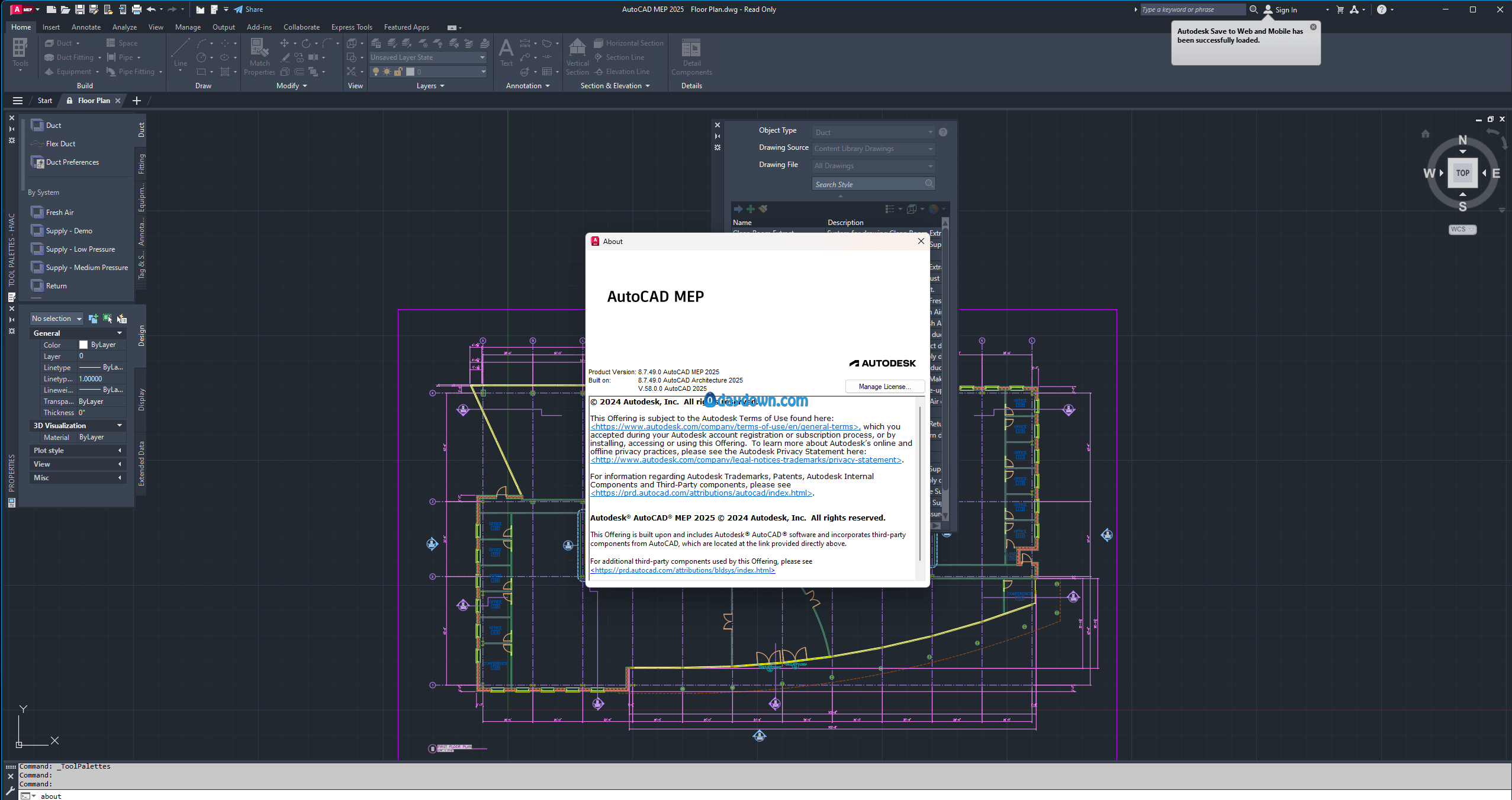The width and height of the screenshot is (1512, 800).
Task: Open Object Type Duct dropdown
Action: (x=874, y=132)
